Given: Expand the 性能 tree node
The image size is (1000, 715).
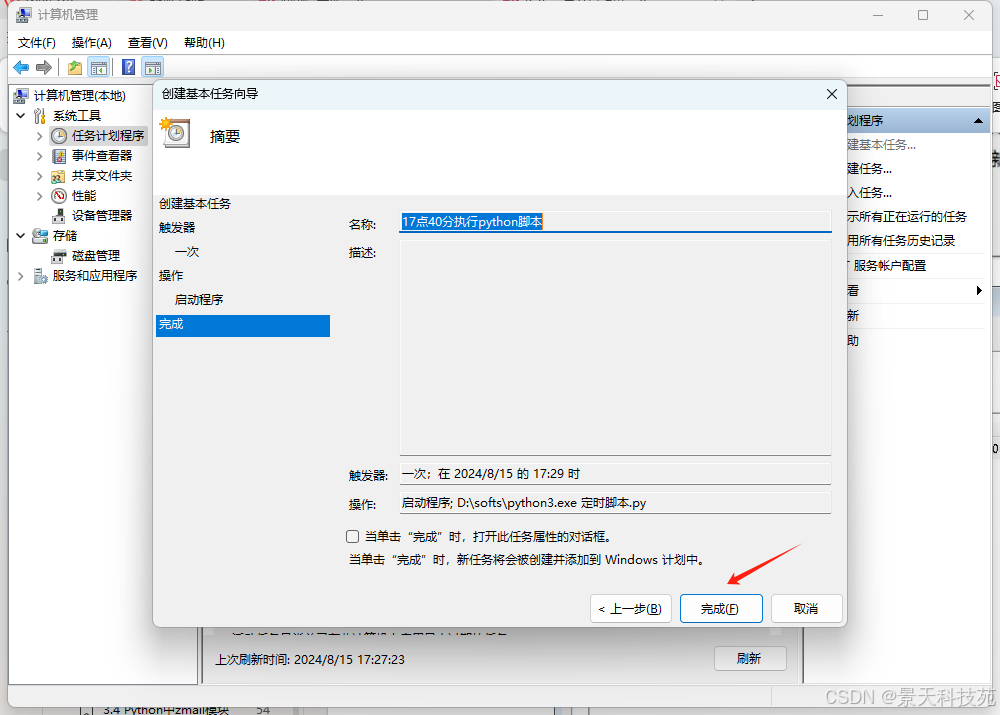Looking at the screenshot, I should click(40, 196).
